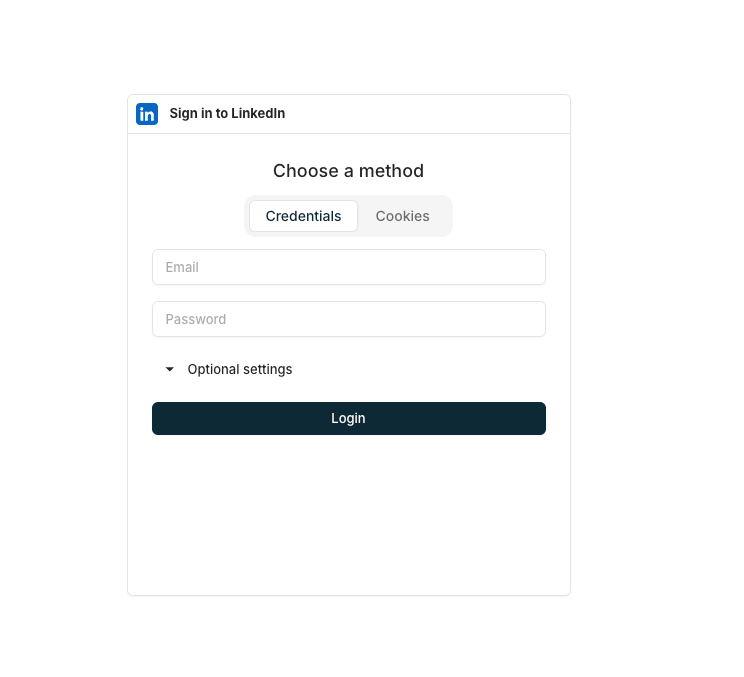Click the empty area below the Login button
This screenshot has width=744, height=677.
click(x=349, y=515)
